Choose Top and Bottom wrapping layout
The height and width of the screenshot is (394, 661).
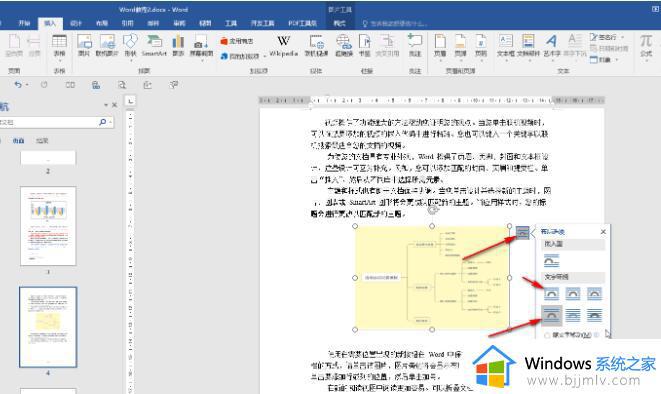pos(551,315)
